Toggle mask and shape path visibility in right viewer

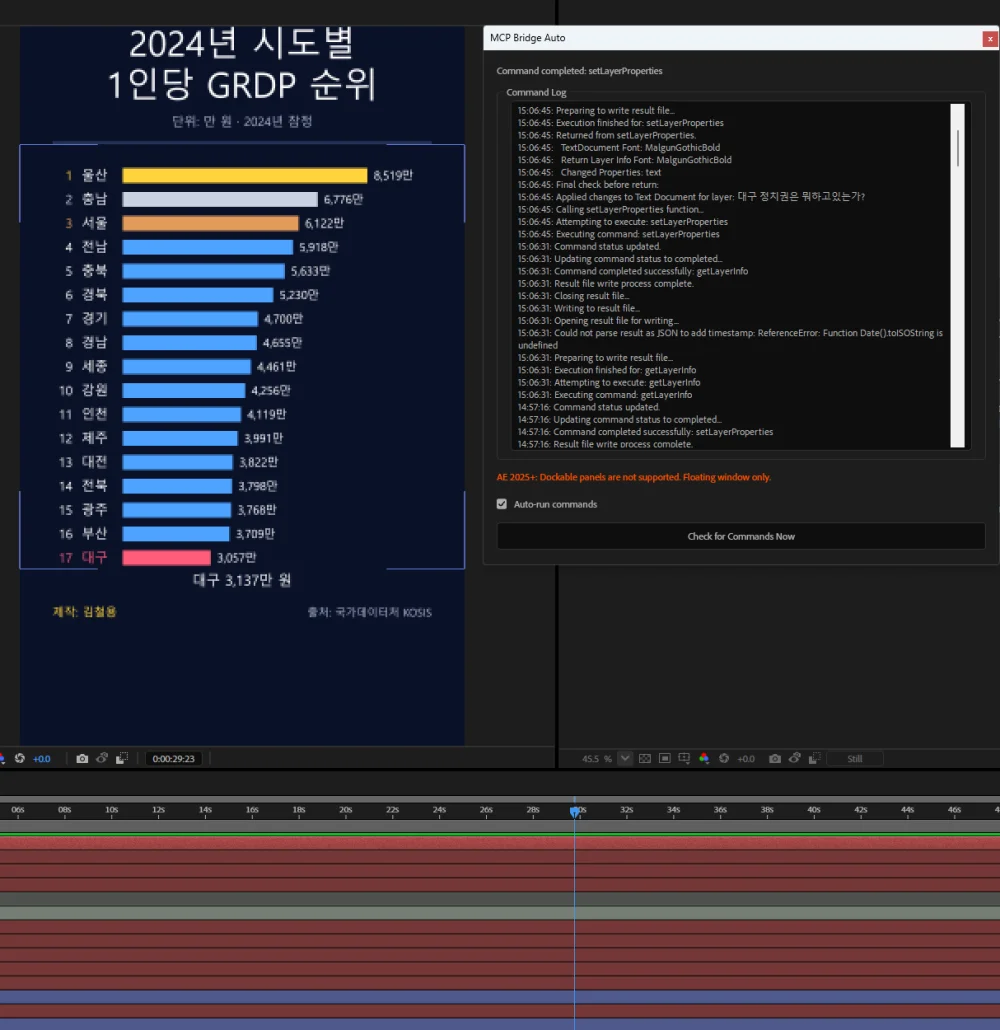665,759
